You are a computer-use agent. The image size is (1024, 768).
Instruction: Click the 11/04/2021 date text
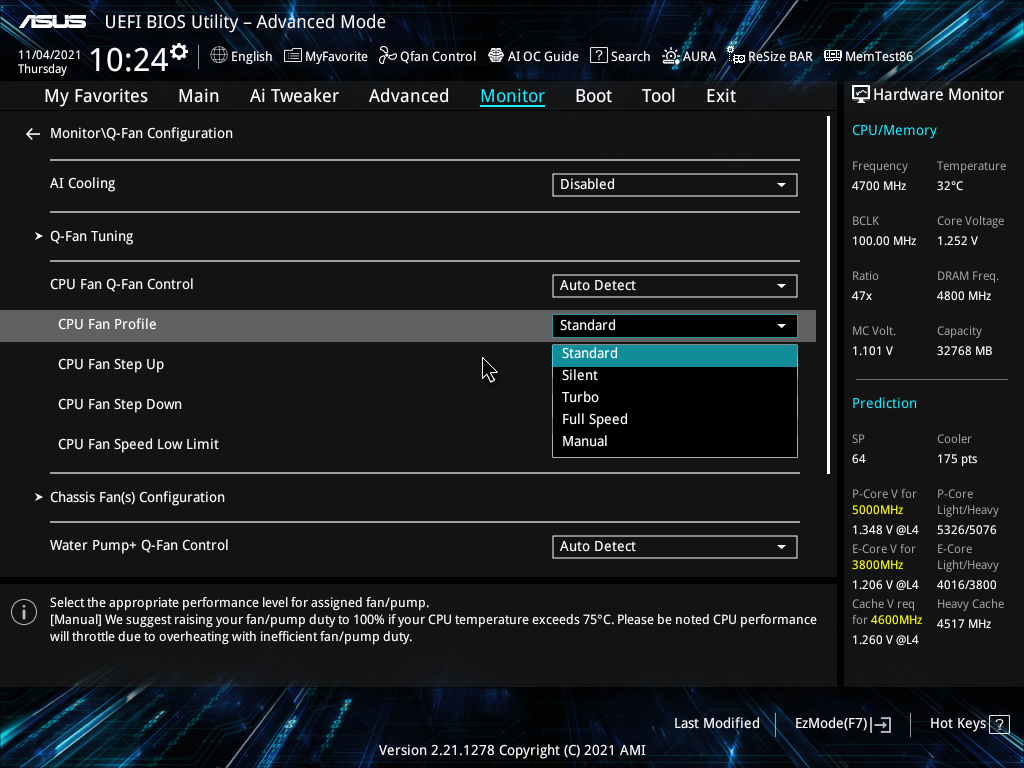click(x=50, y=55)
